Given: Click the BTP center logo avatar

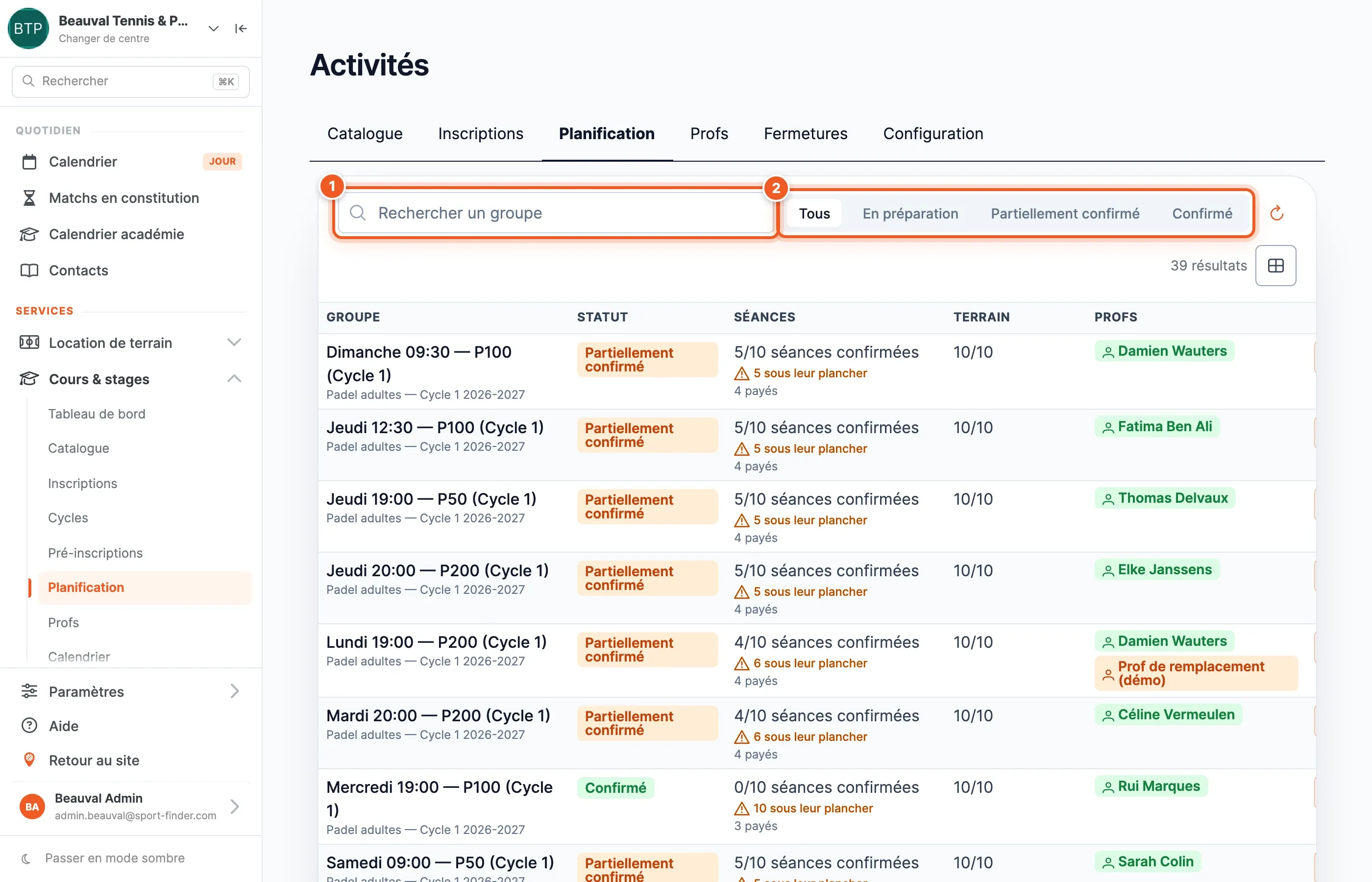Looking at the screenshot, I should point(28,28).
